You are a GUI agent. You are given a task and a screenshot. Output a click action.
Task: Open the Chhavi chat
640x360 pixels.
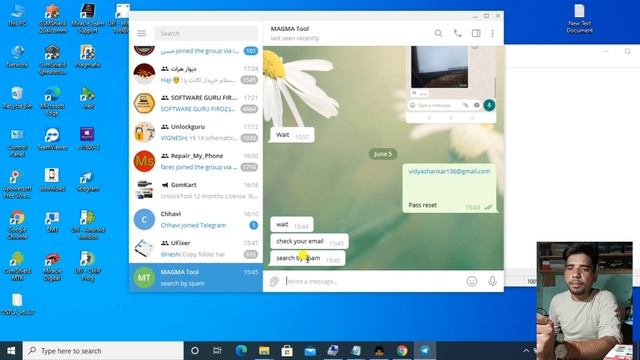tap(196, 219)
